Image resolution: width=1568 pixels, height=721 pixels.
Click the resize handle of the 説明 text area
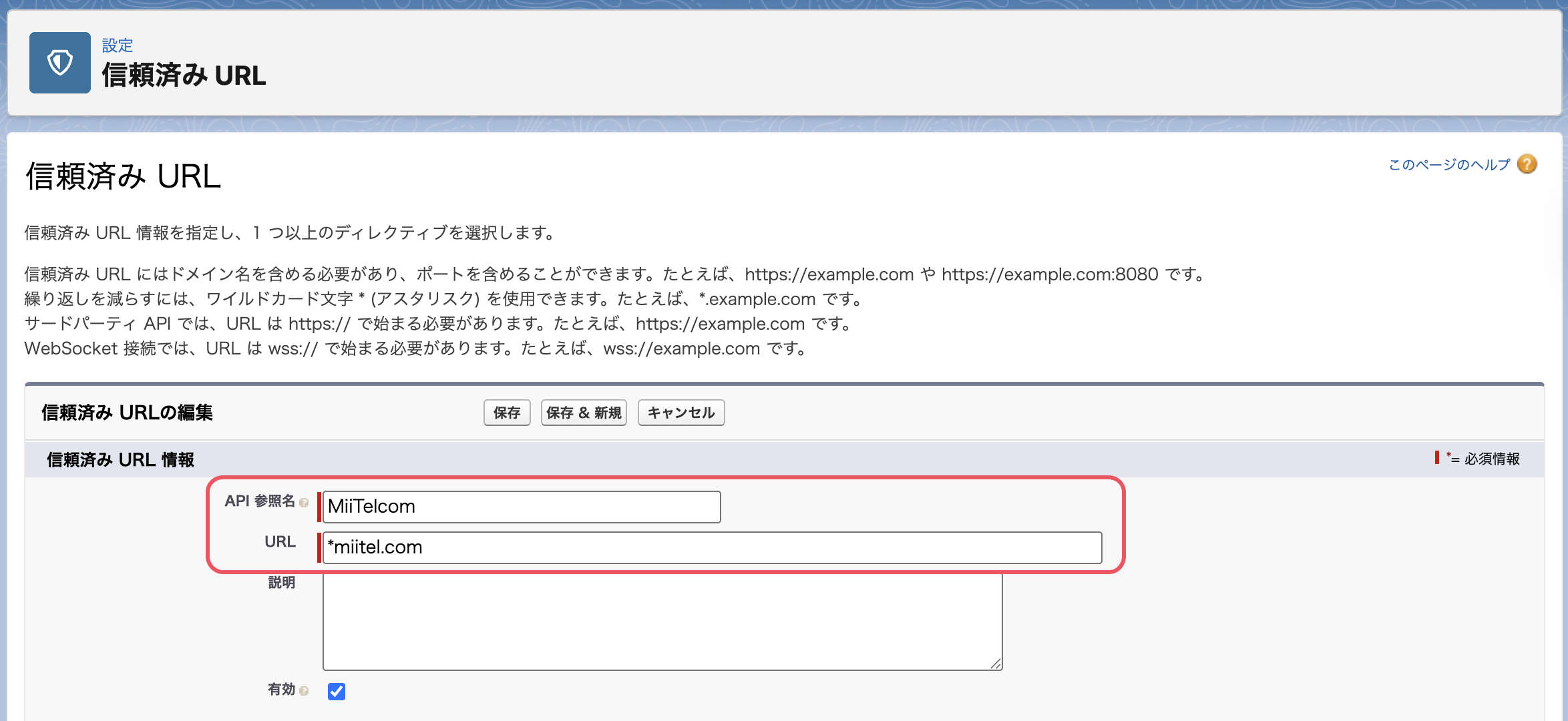tap(996, 664)
